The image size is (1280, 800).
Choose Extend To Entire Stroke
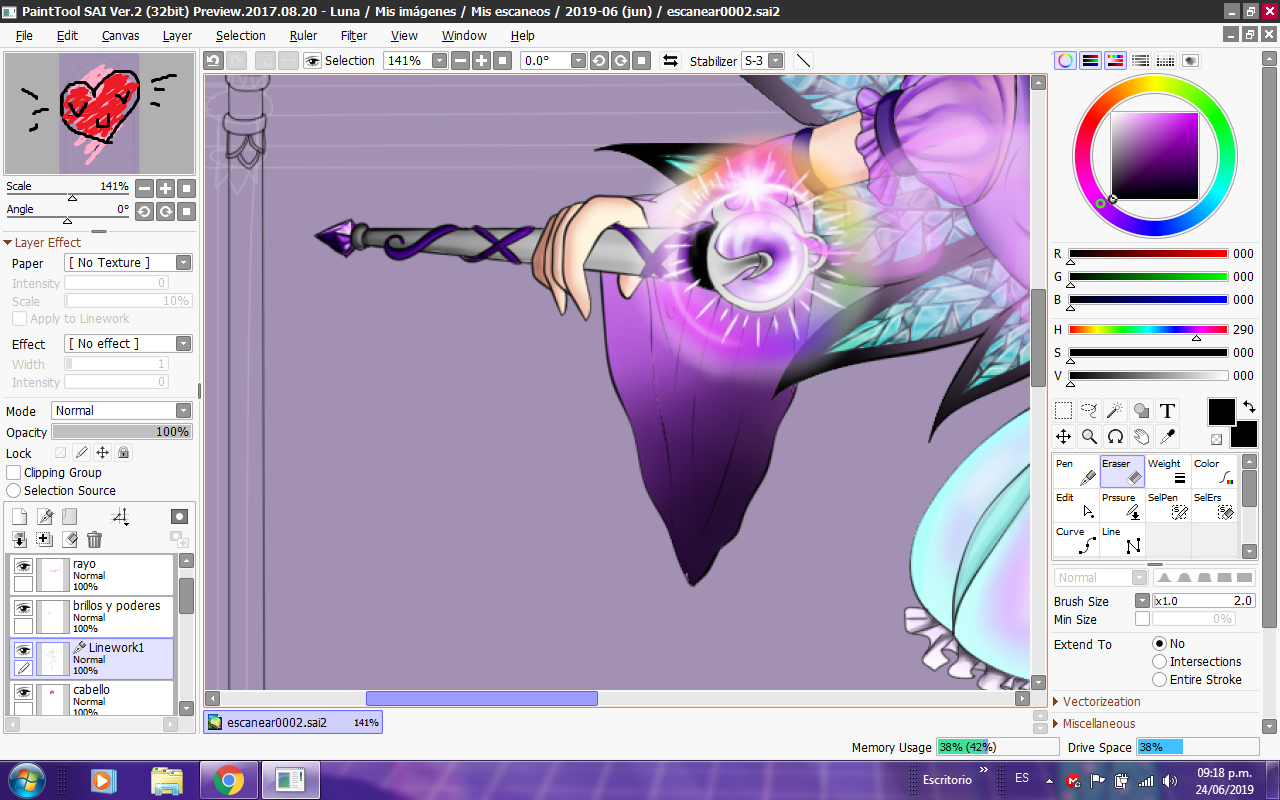pyautogui.click(x=1160, y=680)
